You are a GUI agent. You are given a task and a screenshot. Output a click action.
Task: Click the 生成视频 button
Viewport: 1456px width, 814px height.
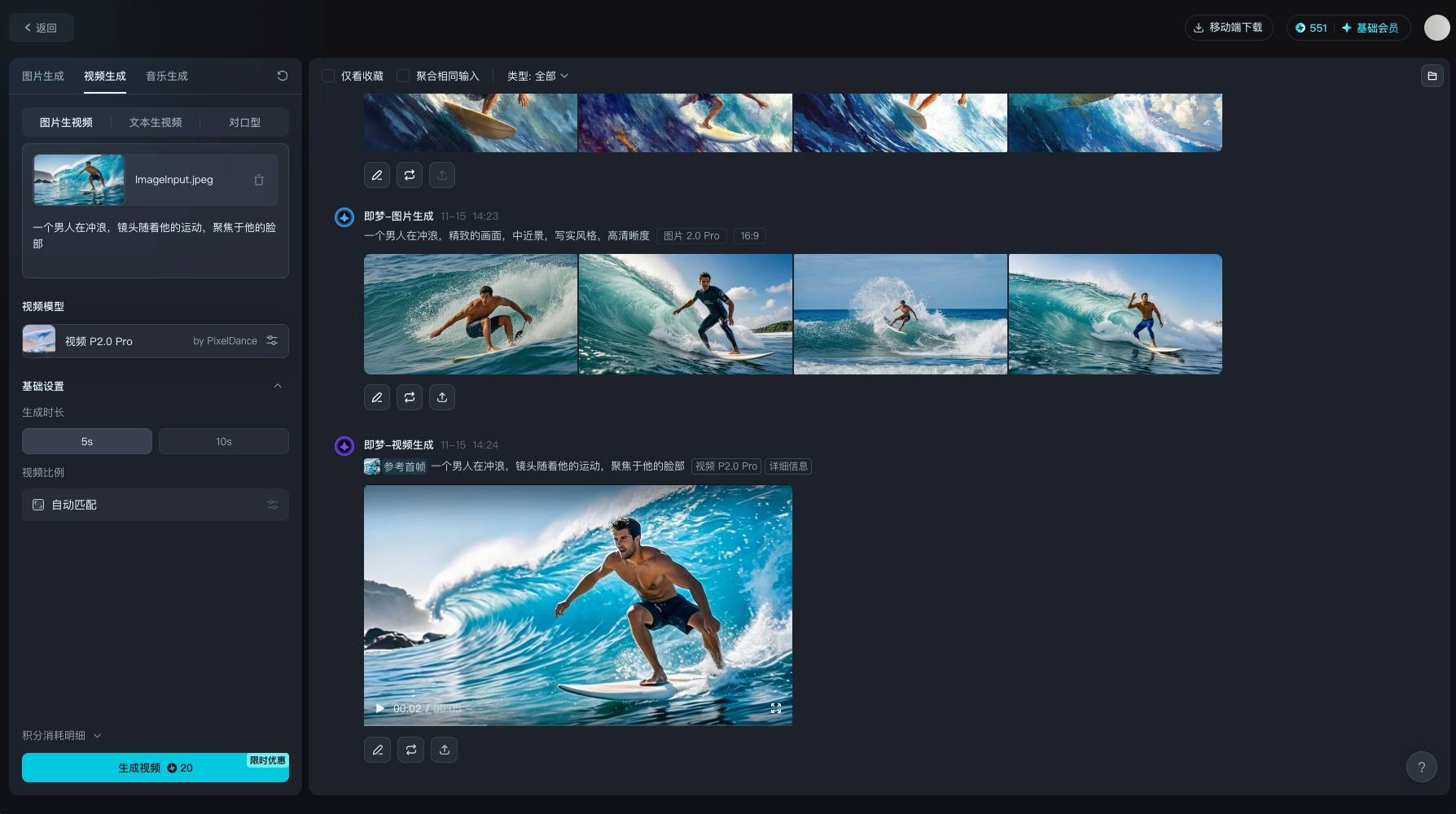click(155, 768)
